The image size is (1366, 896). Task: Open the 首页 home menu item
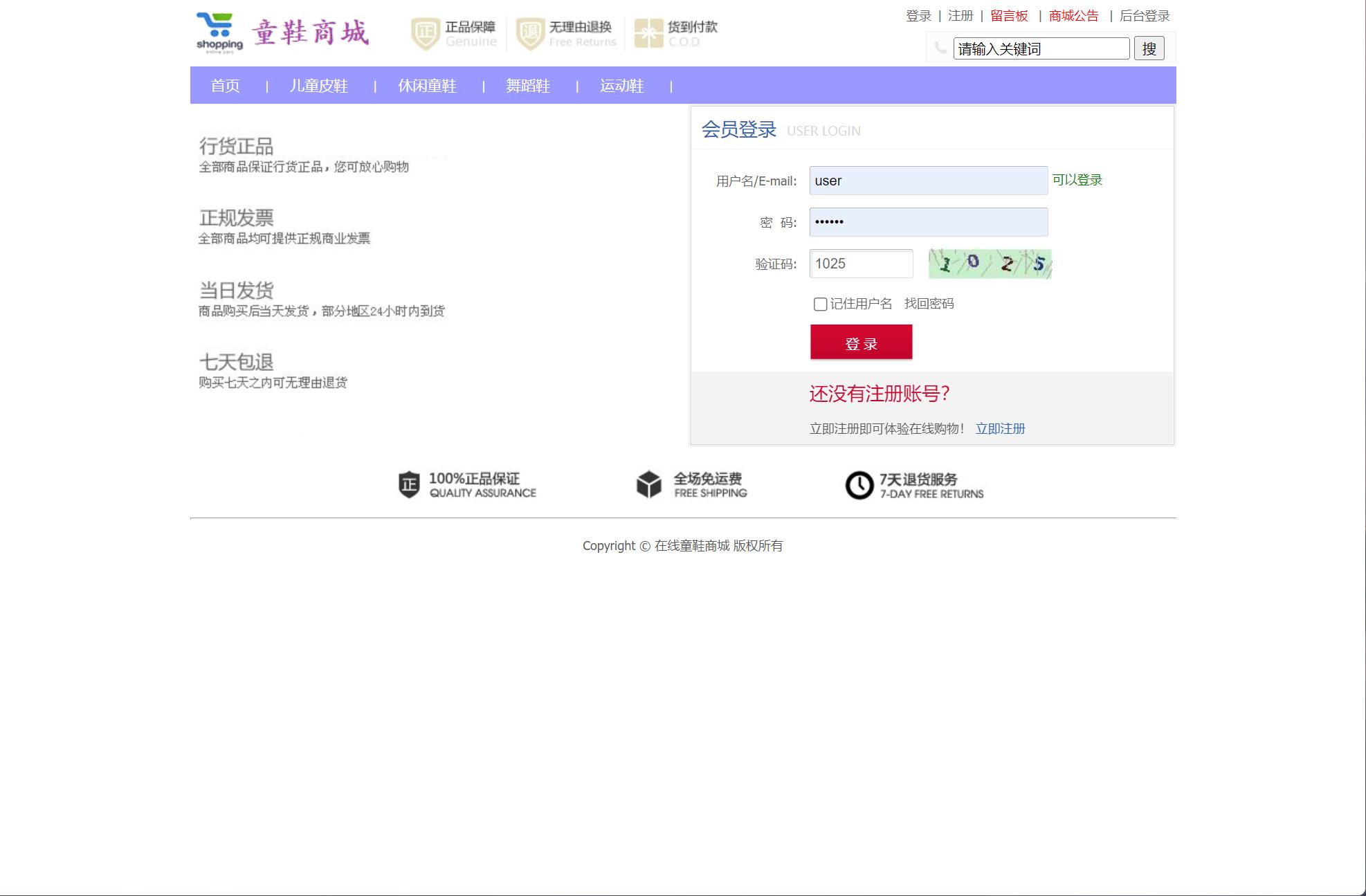[225, 86]
